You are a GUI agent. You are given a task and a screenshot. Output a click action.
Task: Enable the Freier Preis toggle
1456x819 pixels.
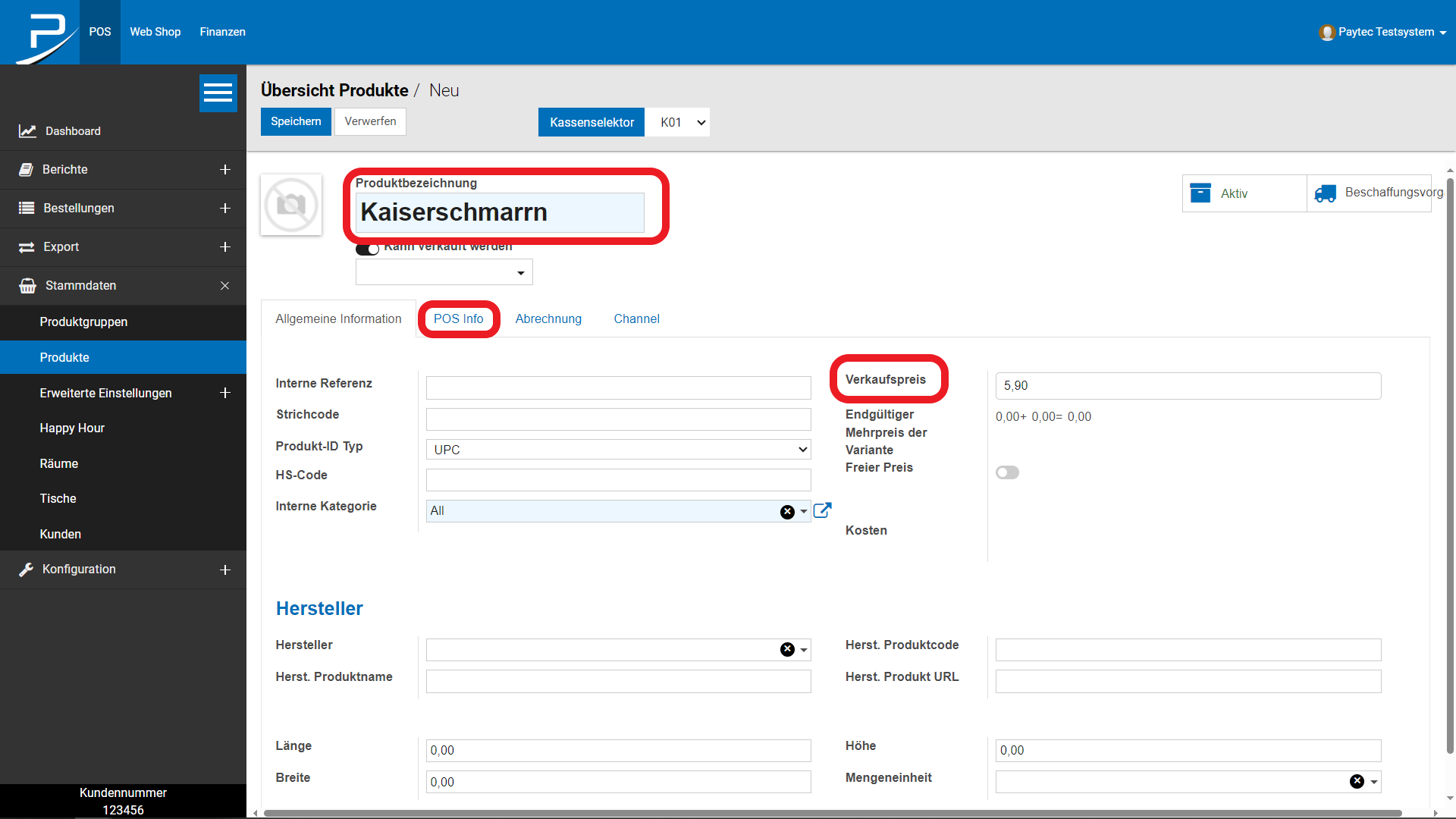point(1008,472)
